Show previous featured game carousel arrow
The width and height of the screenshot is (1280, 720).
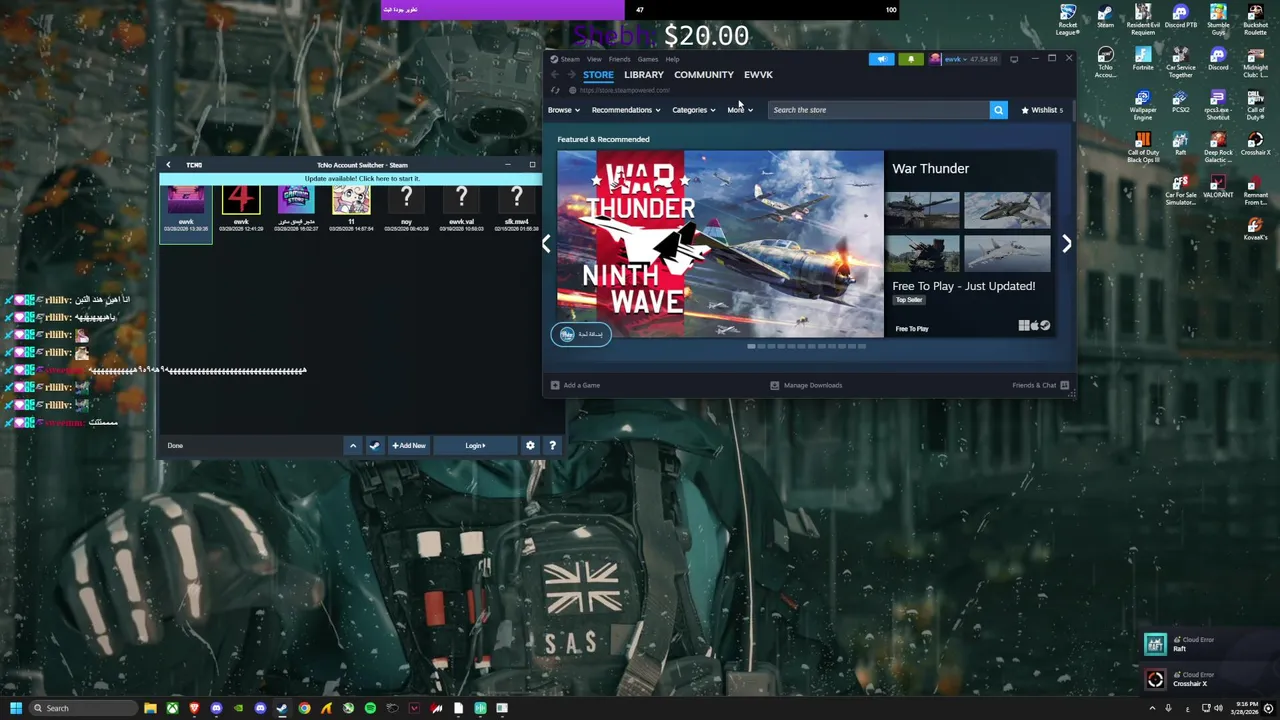coord(546,244)
